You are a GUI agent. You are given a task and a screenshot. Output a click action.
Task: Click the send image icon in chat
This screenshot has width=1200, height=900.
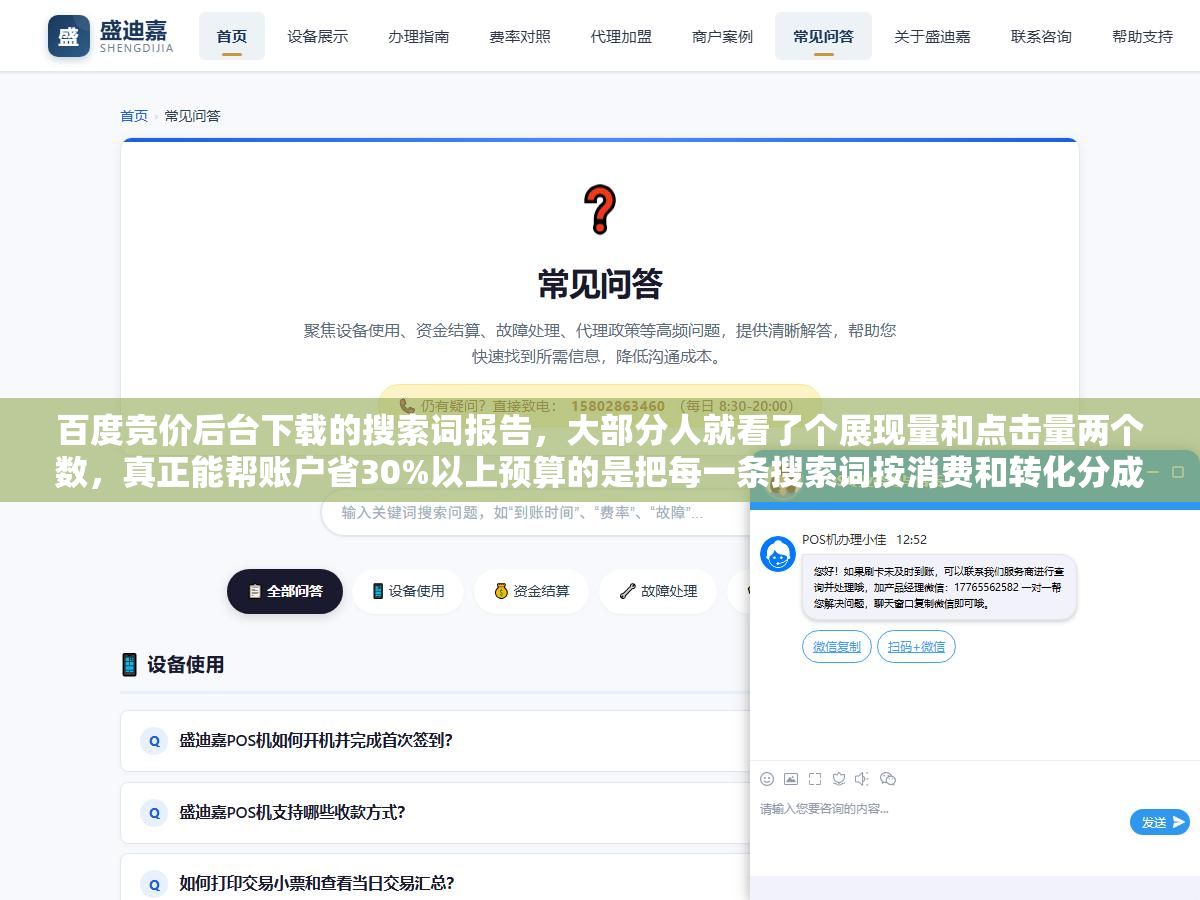click(791, 779)
